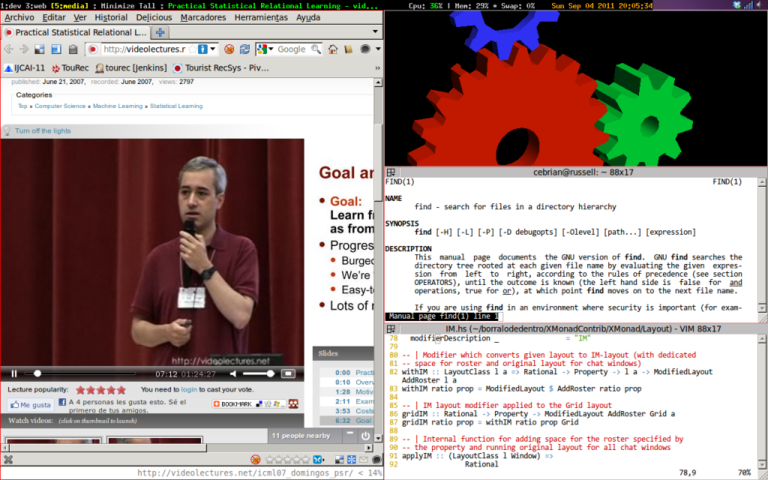Click the brown book toolbar icon
This screenshot has width=768, height=480.
[348, 49]
